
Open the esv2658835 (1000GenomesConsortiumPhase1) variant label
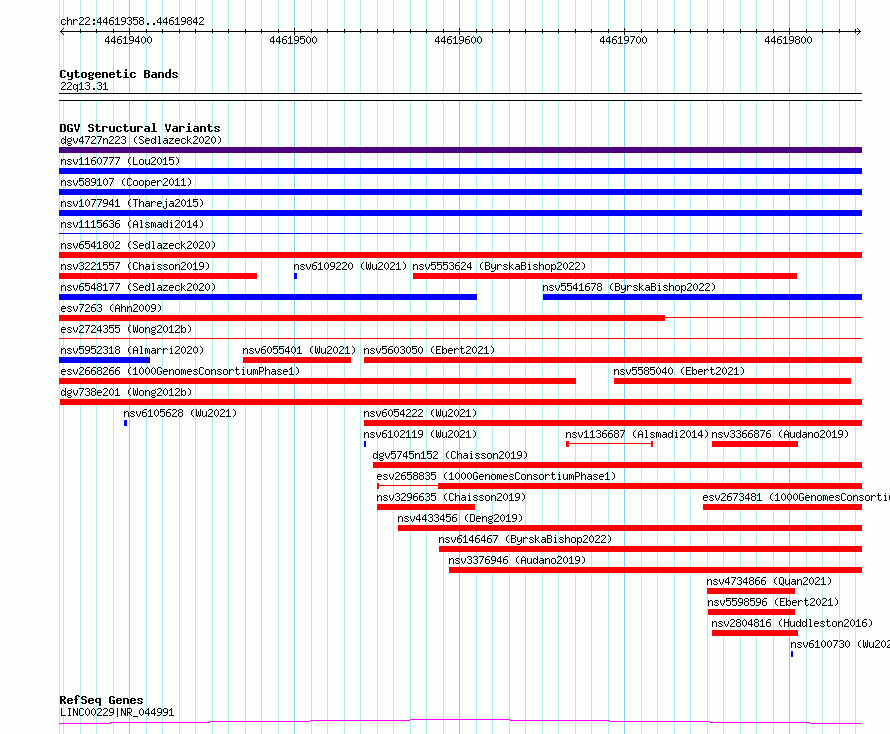tap(496, 476)
